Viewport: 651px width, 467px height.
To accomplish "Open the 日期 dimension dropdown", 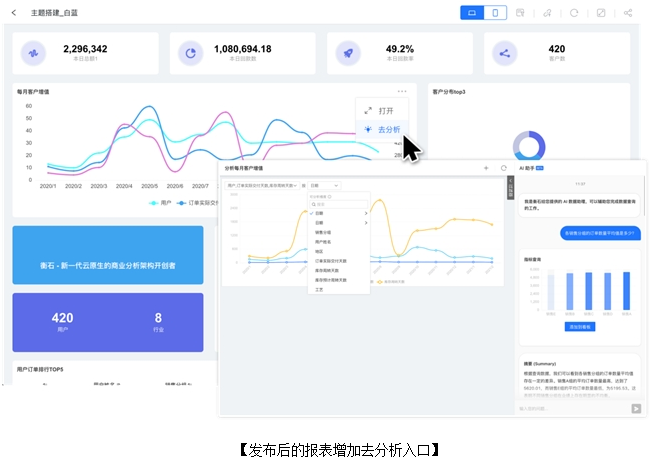I will (324, 185).
